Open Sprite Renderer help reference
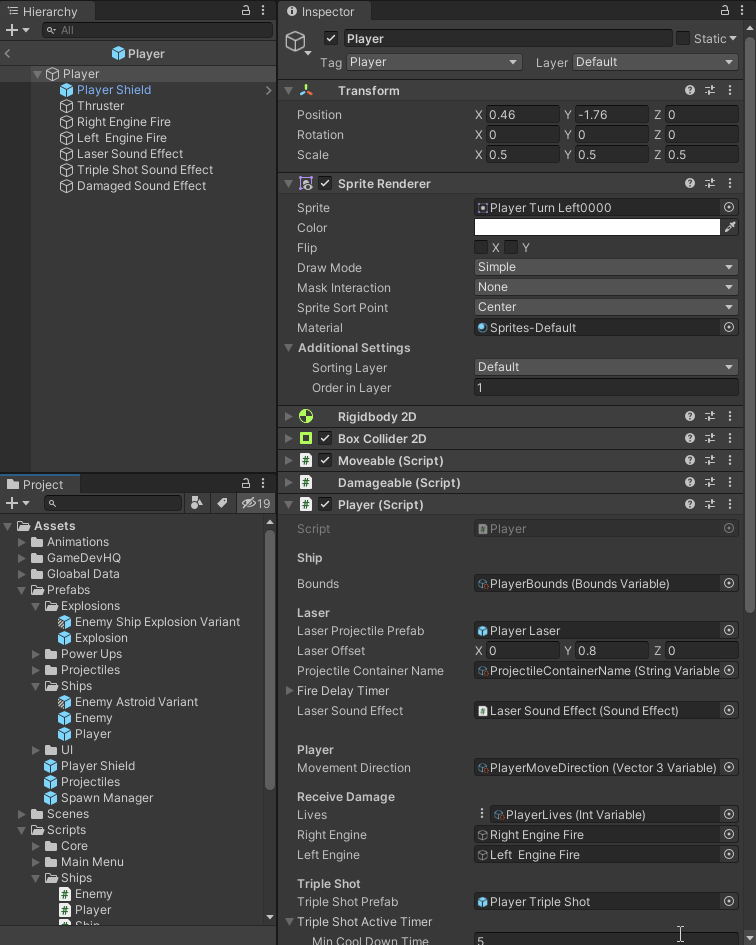This screenshot has width=756, height=945. click(690, 183)
